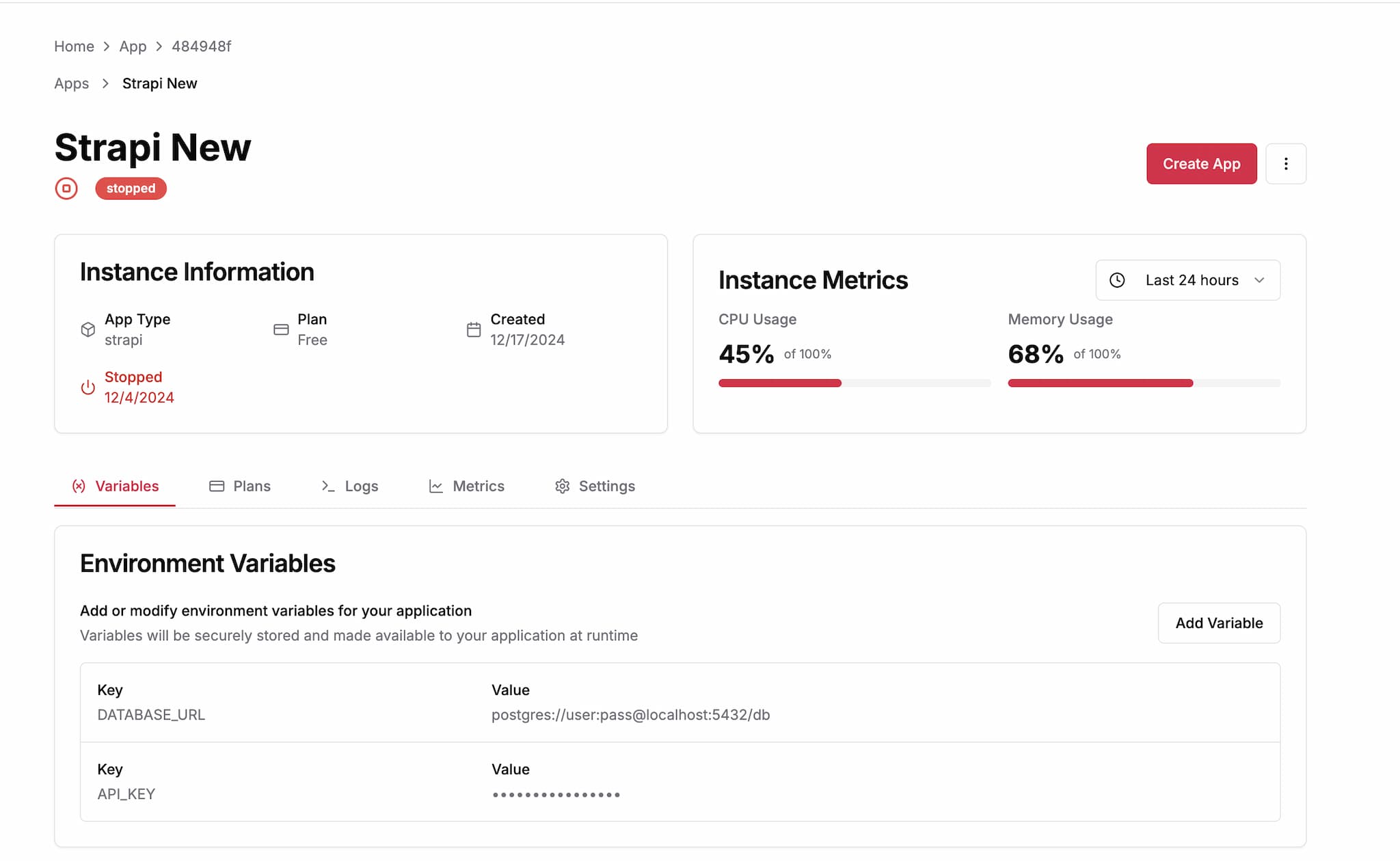This screenshot has width=1400, height=861.
Task: Open the Last 24 hours dropdown
Action: coord(1188,280)
